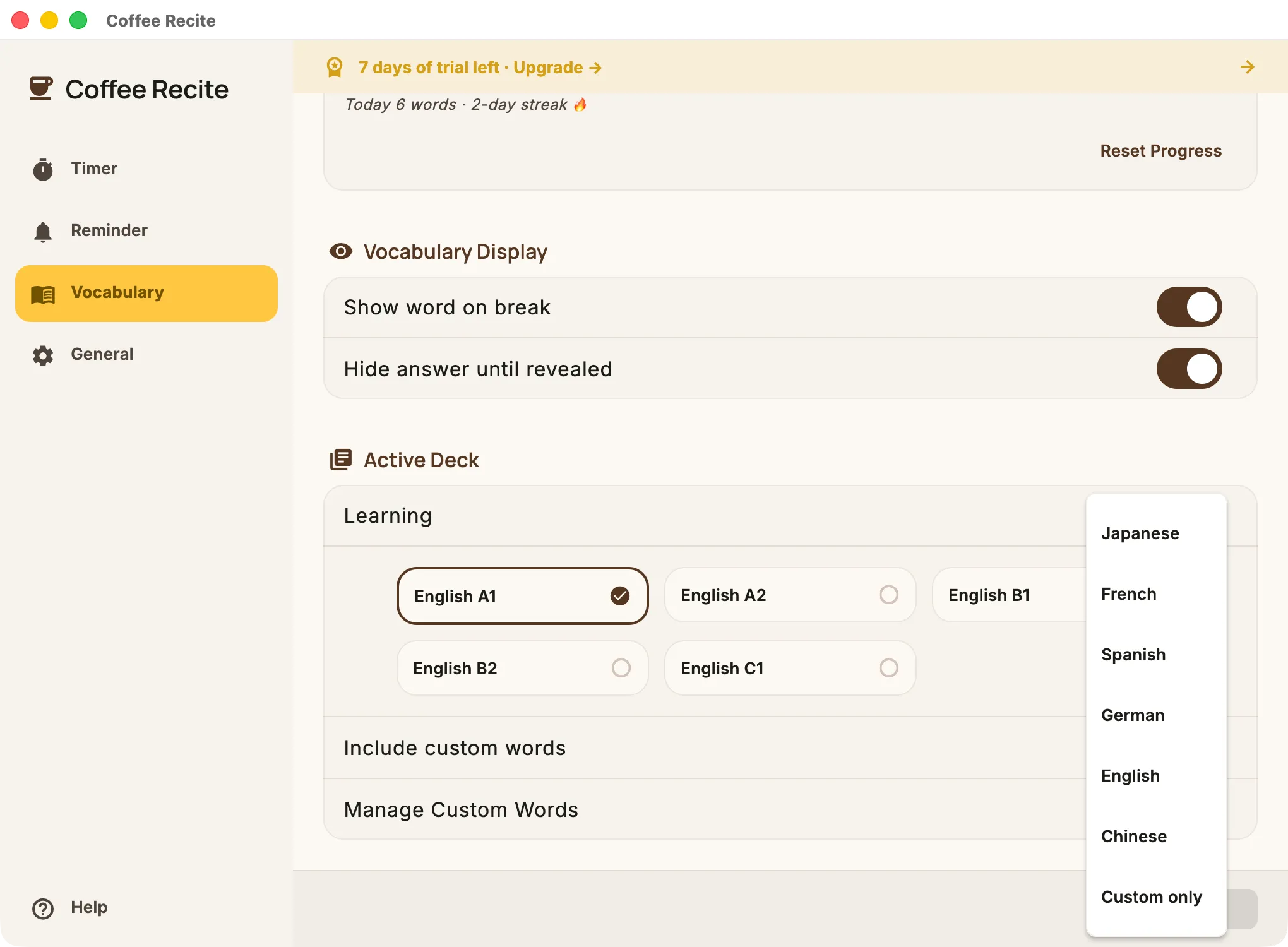This screenshot has height=947, width=1288.
Task: Choose German from the language menu
Action: point(1156,715)
